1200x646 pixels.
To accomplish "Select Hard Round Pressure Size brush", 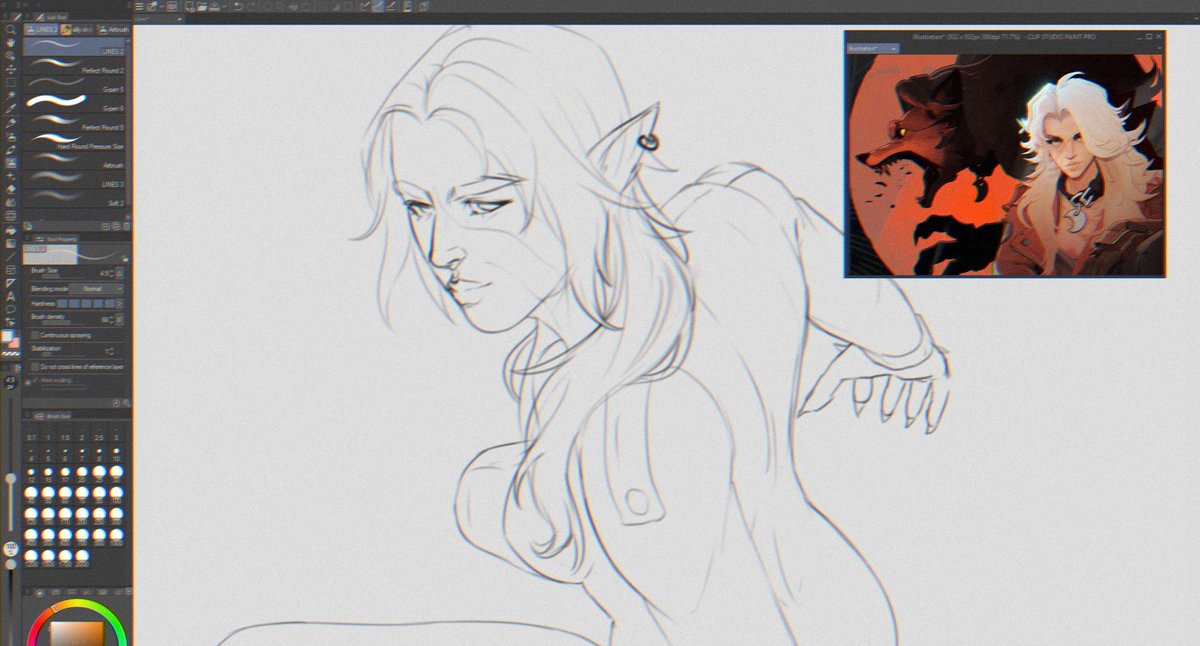I will pos(75,142).
